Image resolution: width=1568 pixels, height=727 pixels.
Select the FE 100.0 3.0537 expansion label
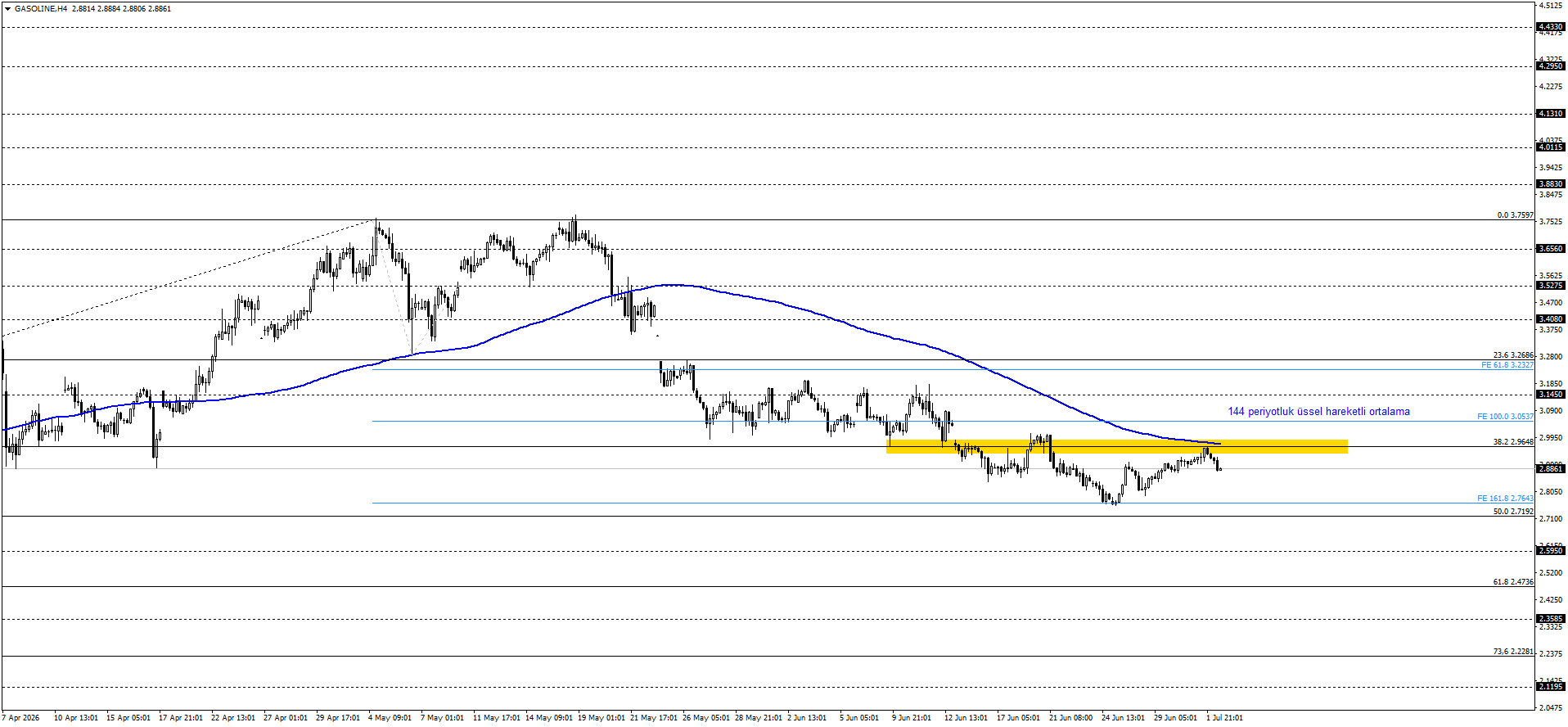(x=1505, y=417)
